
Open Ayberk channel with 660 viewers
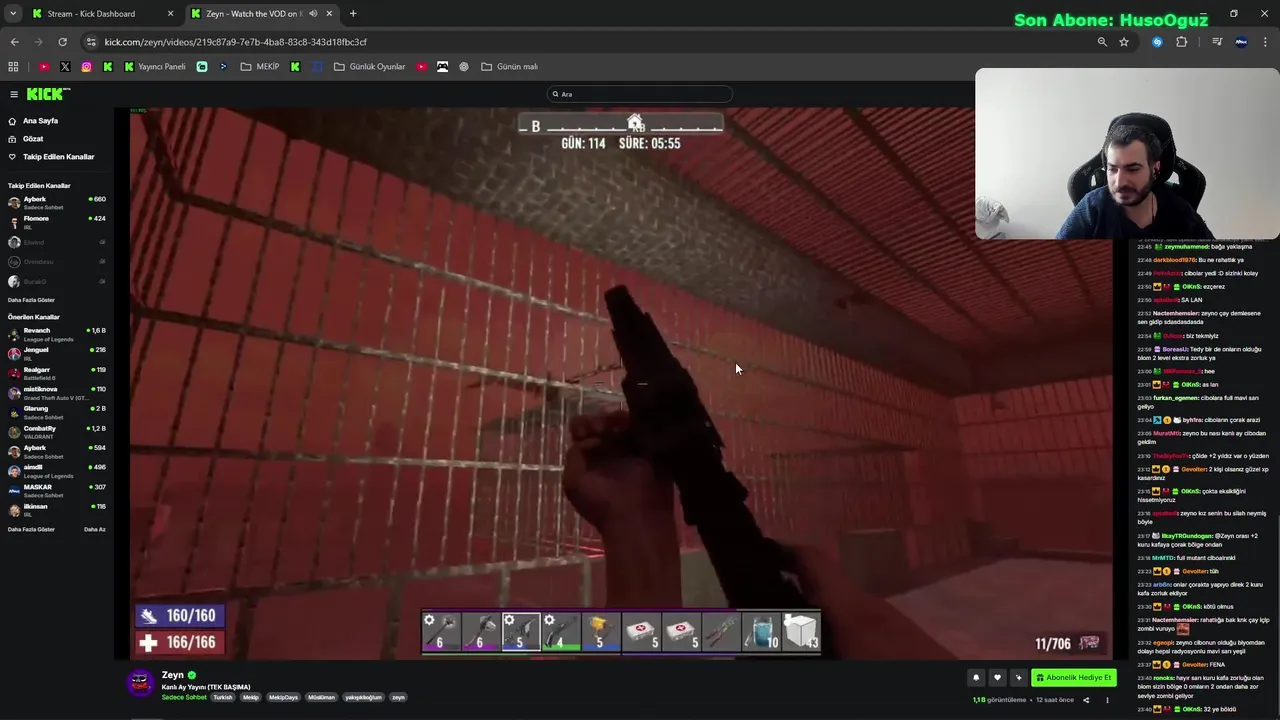click(57, 202)
